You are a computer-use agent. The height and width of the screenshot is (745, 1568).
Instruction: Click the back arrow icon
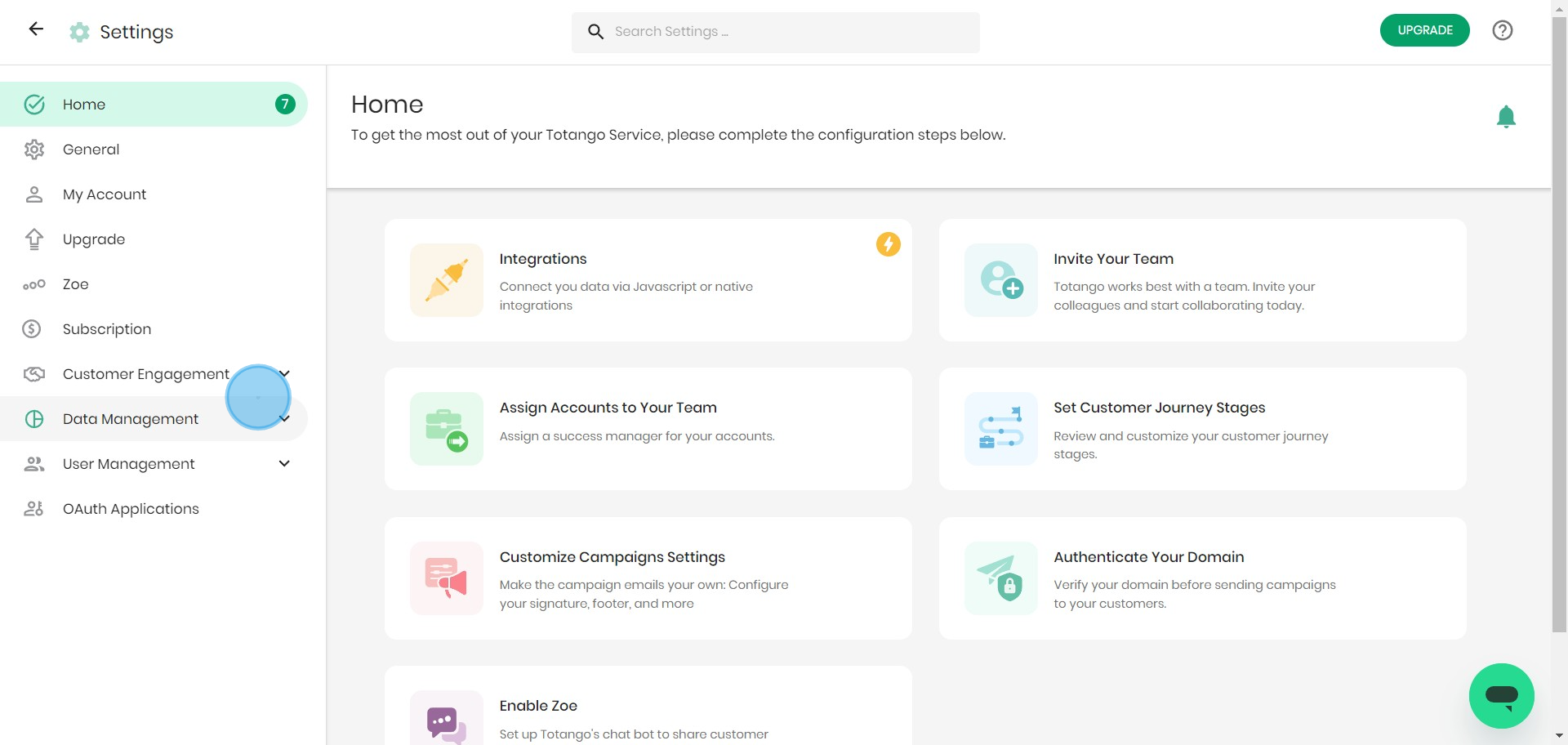point(36,29)
